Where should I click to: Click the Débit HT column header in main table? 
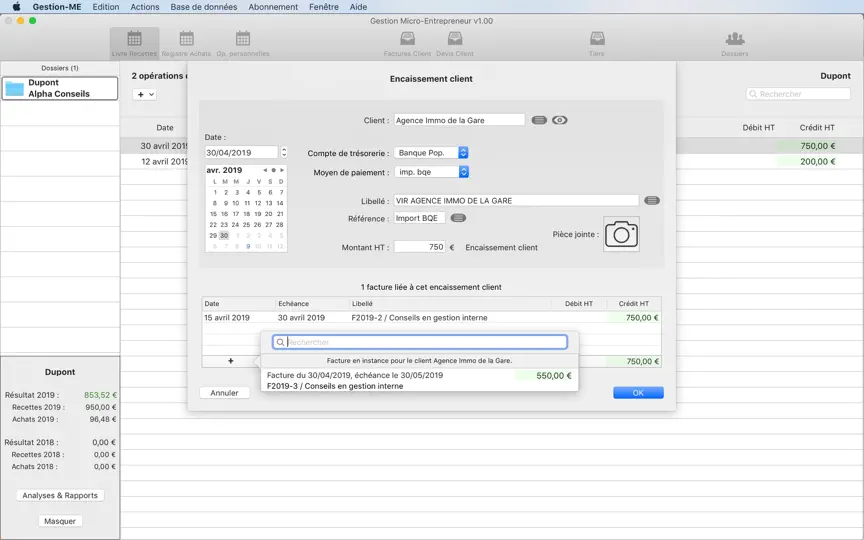point(759,127)
